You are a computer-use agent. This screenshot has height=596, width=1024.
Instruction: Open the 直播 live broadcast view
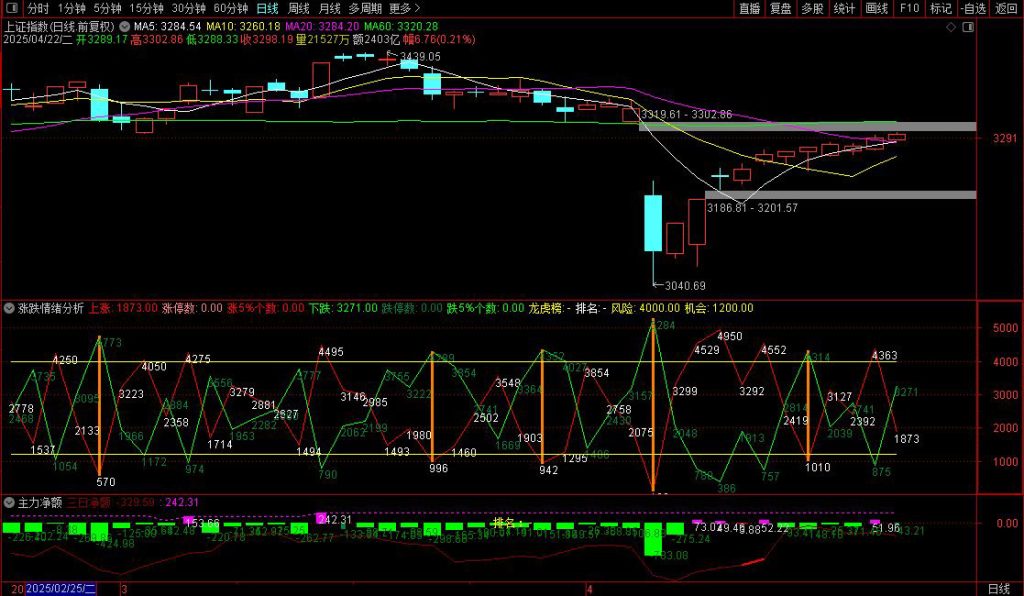(x=749, y=8)
